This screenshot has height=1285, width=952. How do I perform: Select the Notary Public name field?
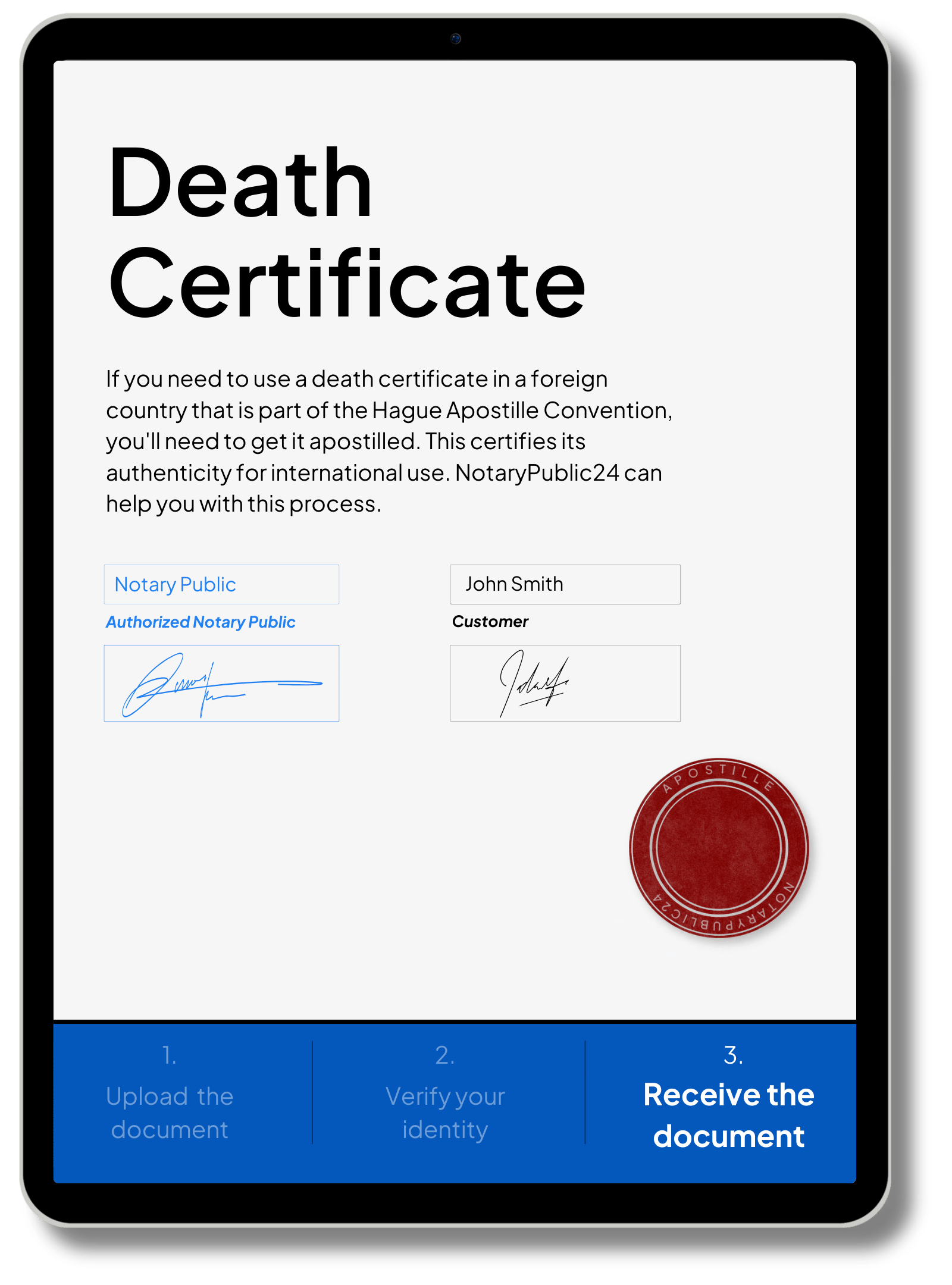[x=221, y=584]
